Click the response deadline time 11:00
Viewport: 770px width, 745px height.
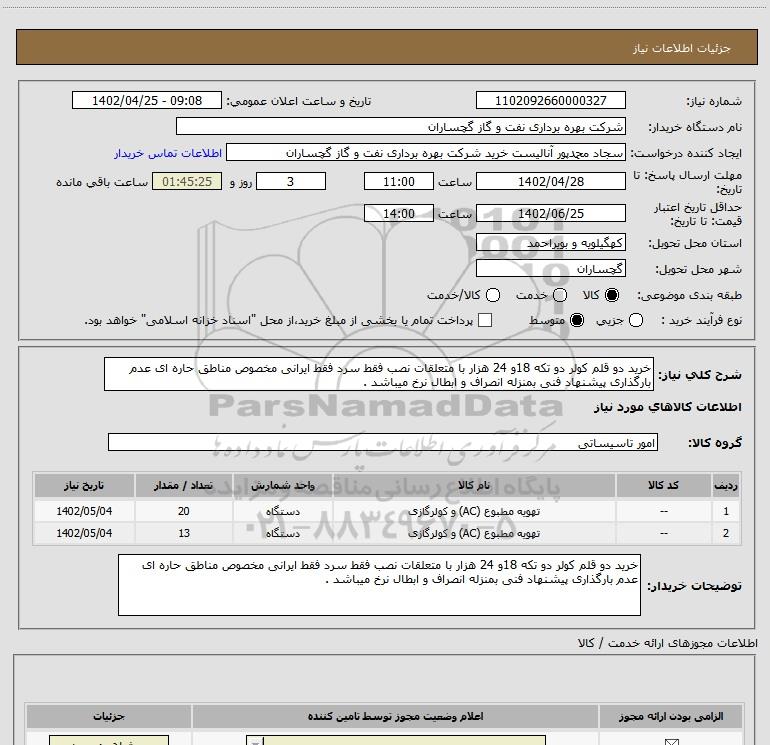pos(399,182)
